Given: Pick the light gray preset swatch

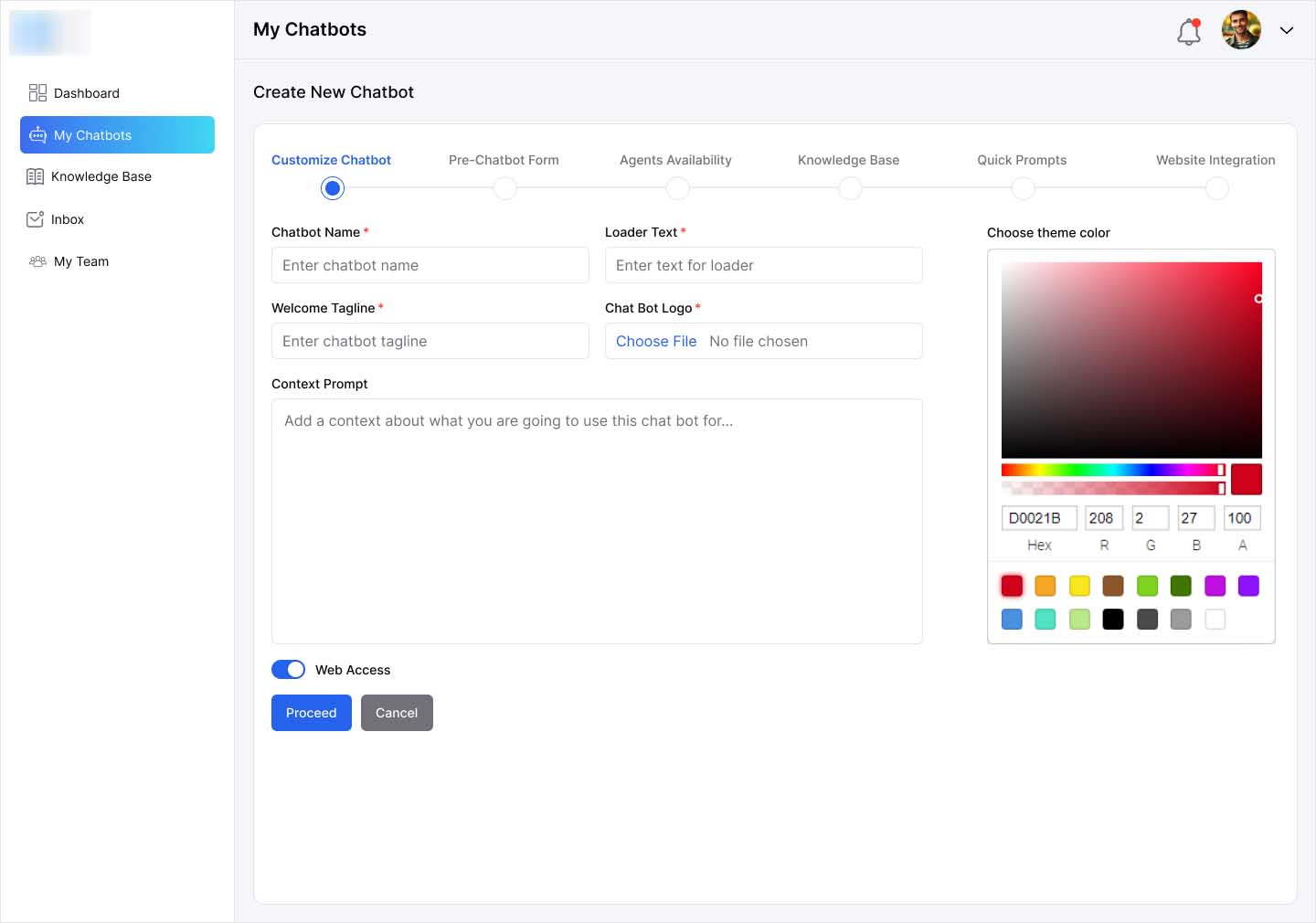Looking at the screenshot, I should click(1181, 620).
